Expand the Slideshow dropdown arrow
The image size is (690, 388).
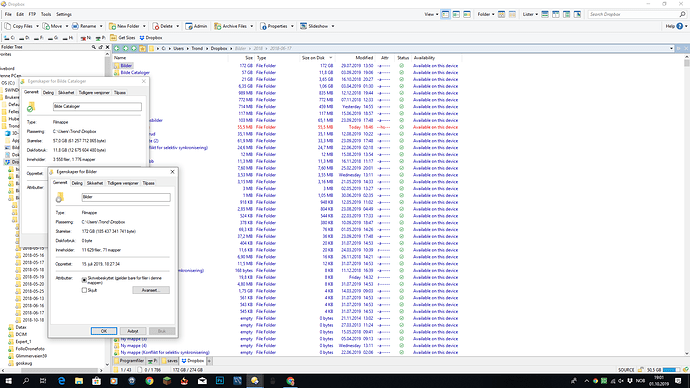click(x=333, y=26)
